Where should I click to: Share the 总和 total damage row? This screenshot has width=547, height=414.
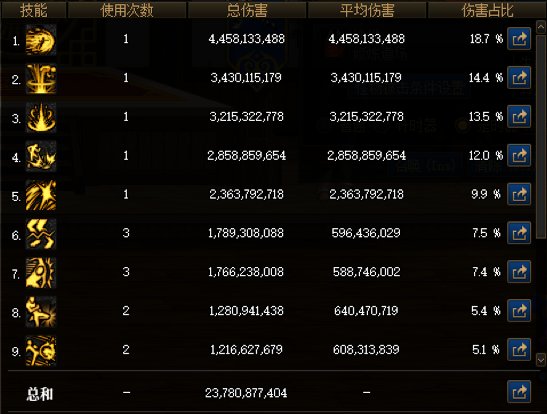click(519, 392)
